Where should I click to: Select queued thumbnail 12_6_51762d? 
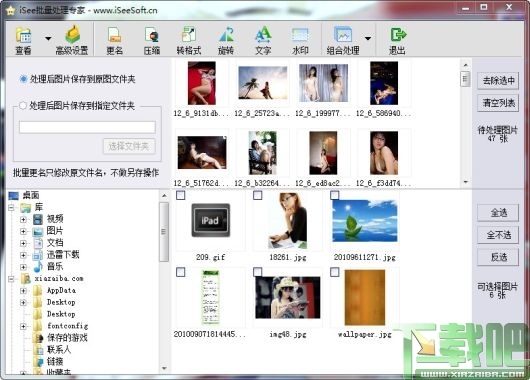tap(202, 153)
